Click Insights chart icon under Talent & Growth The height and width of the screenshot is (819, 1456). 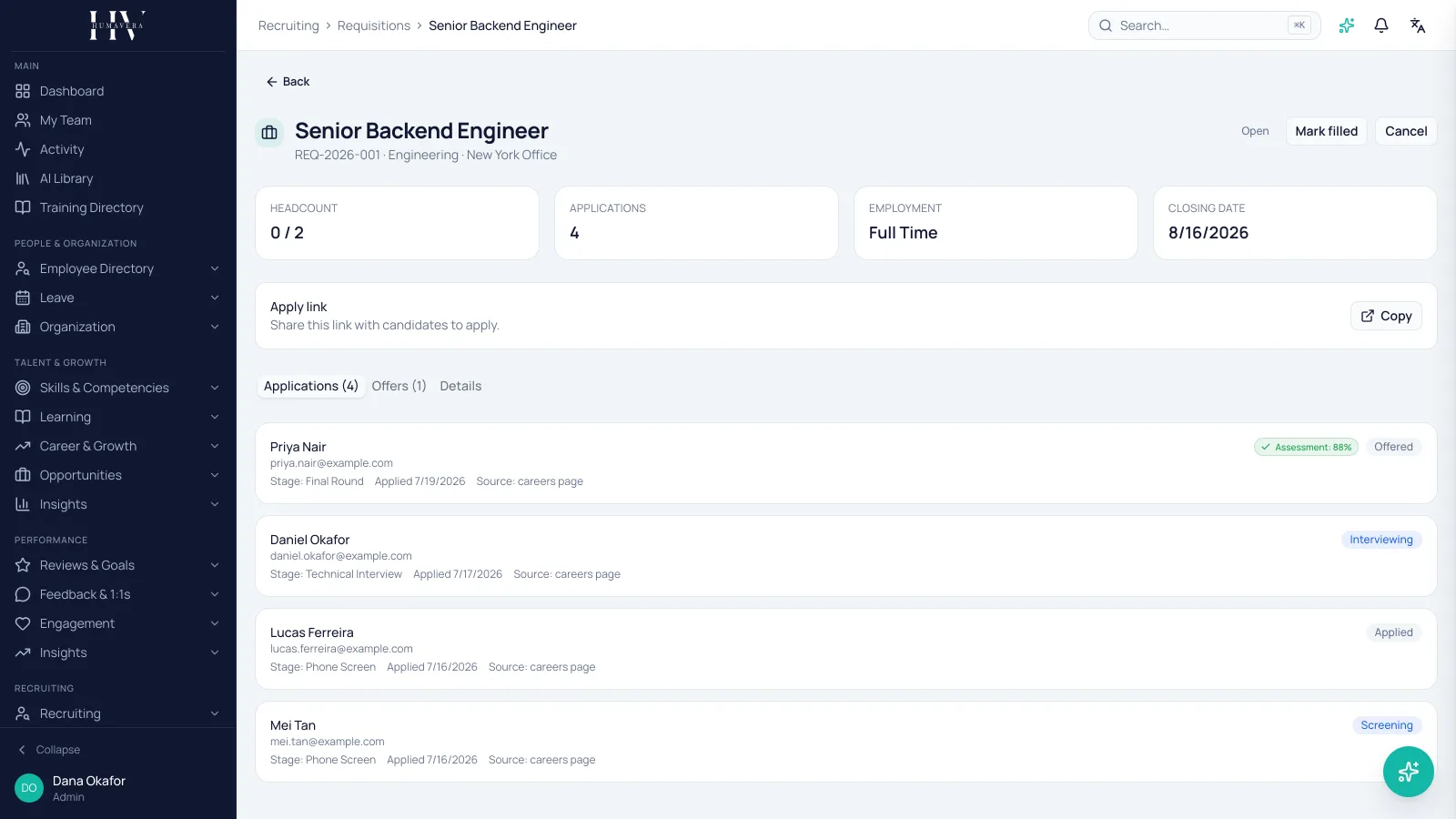coord(23,504)
